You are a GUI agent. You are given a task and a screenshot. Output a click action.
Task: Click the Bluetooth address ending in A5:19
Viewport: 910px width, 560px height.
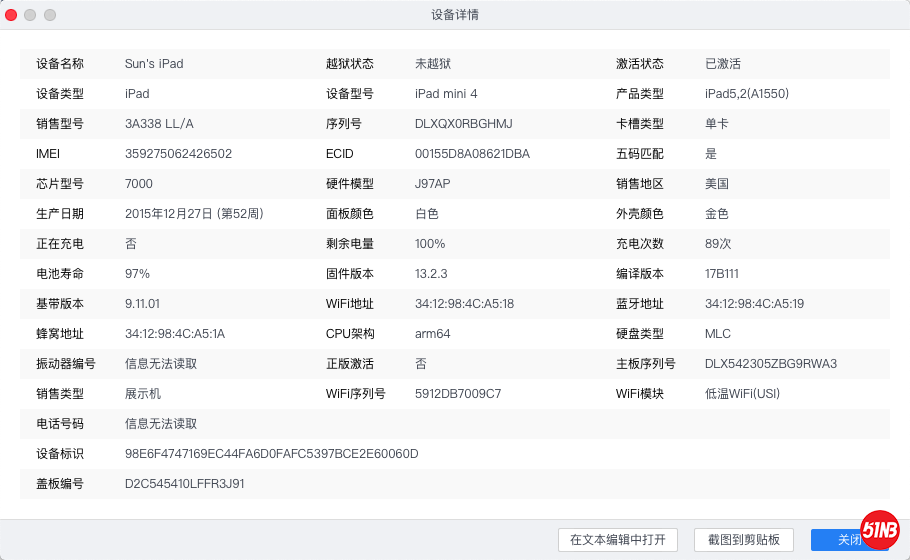(x=754, y=304)
